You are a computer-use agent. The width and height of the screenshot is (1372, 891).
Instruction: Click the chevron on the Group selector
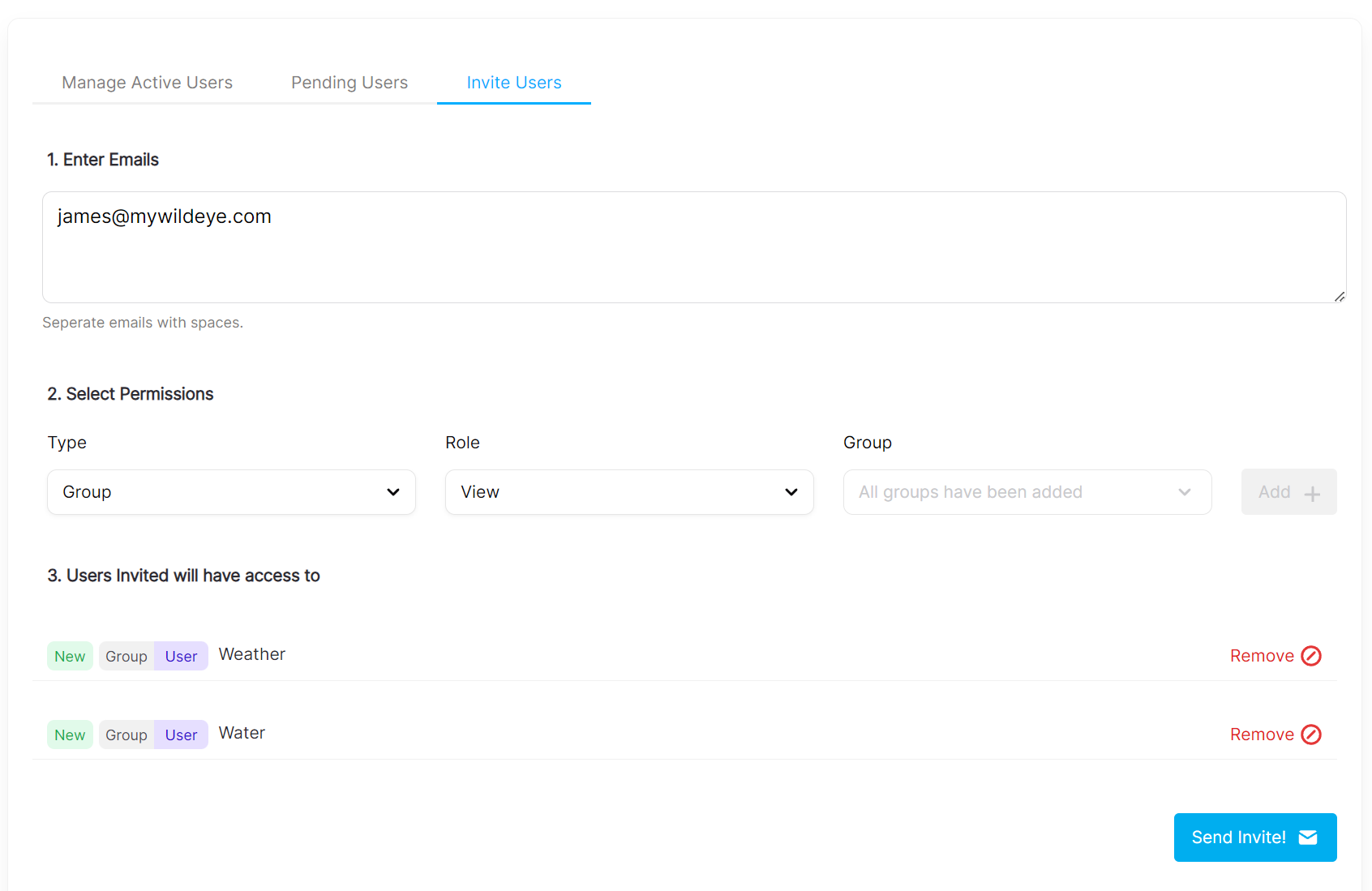[x=1184, y=492]
